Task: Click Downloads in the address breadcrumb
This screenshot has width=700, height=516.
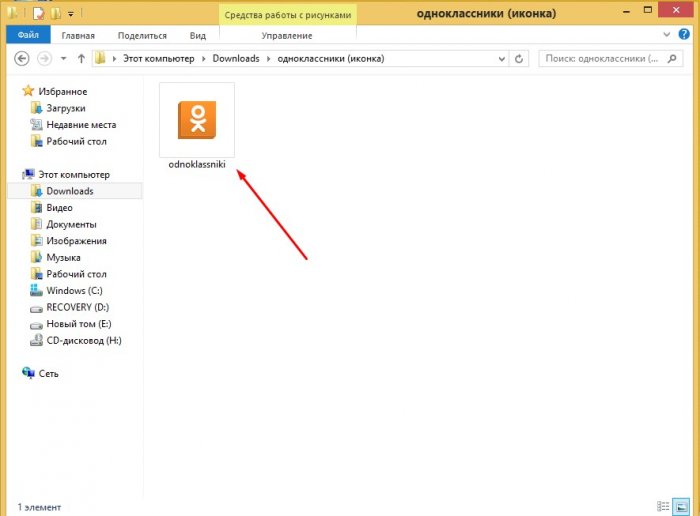Action: click(x=235, y=59)
